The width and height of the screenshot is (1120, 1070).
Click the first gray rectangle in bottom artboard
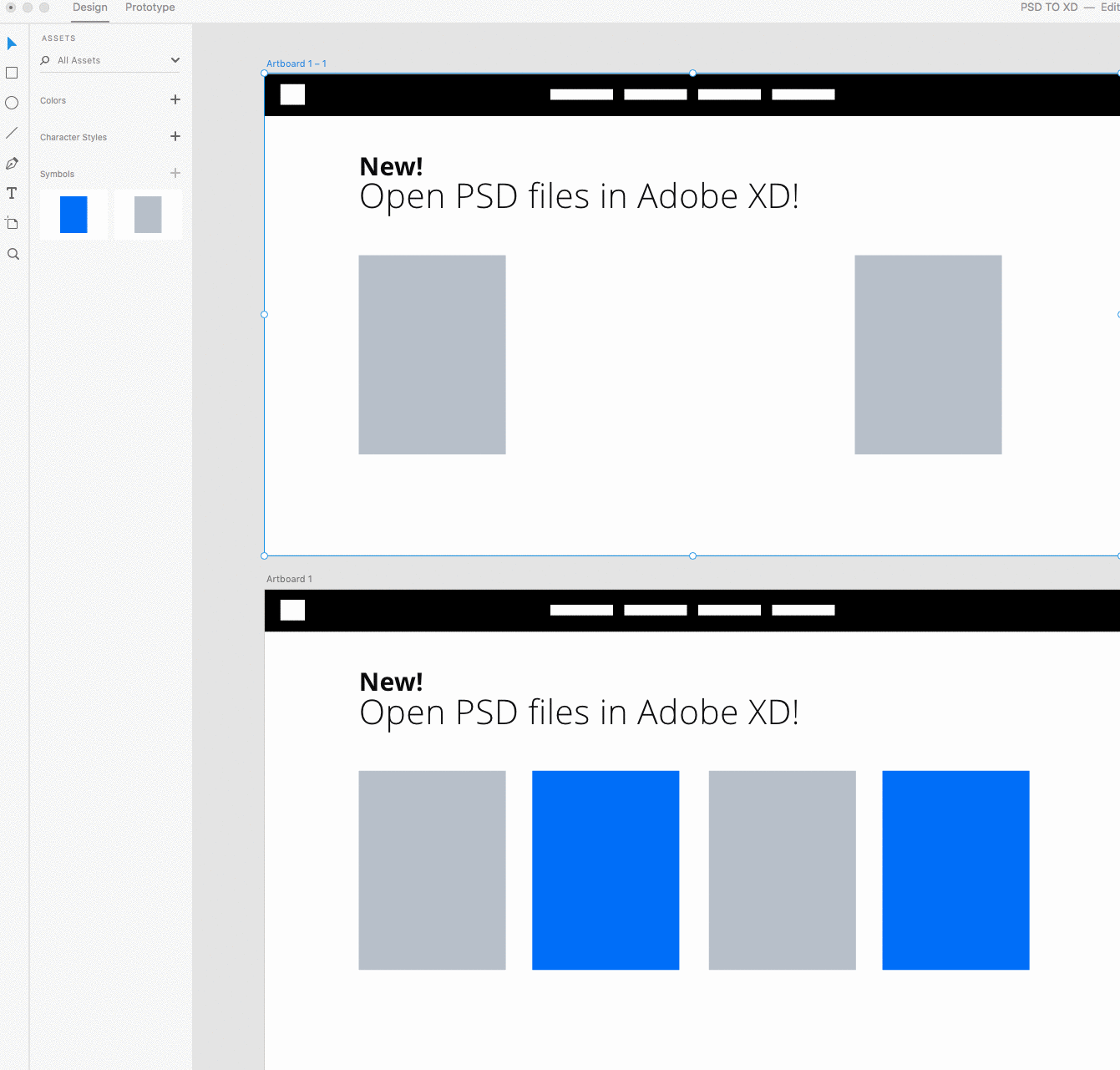(432, 870)
